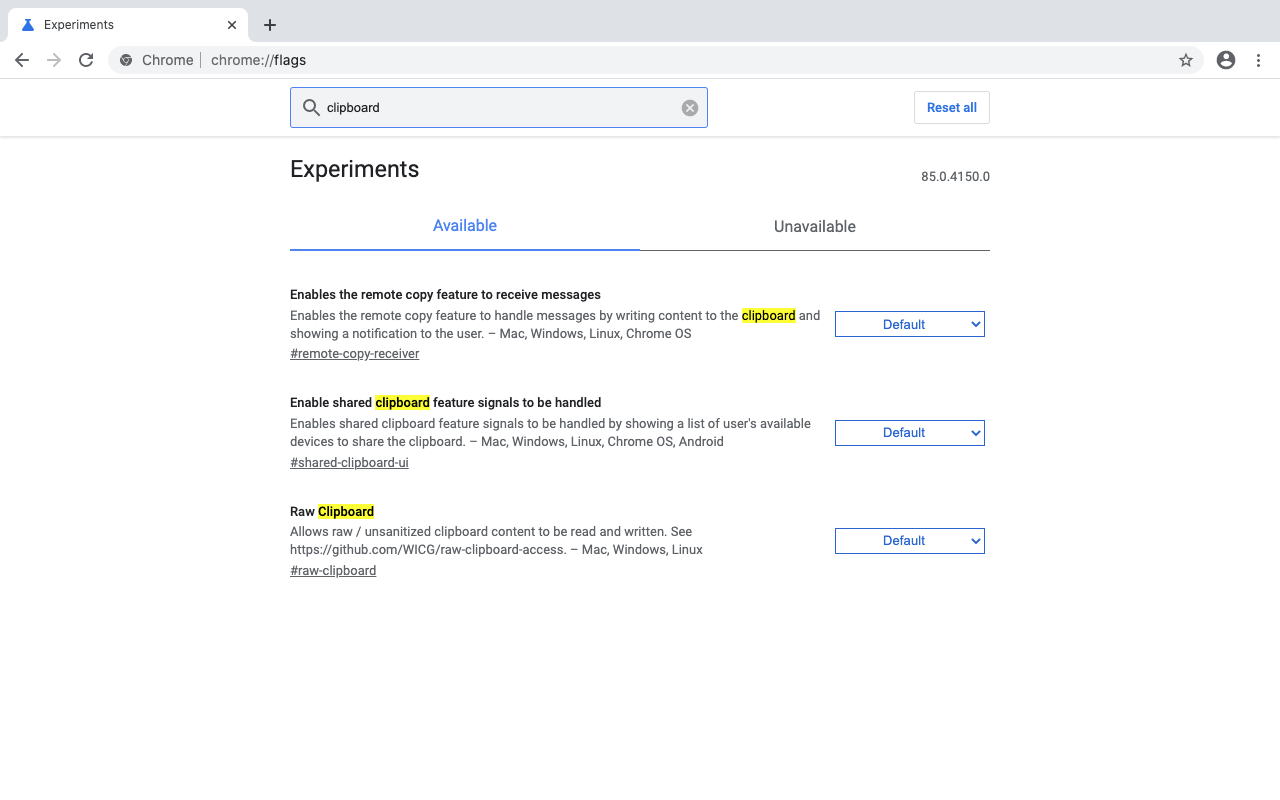Follow the #shared-clipboard-ui link

[349, 463]
